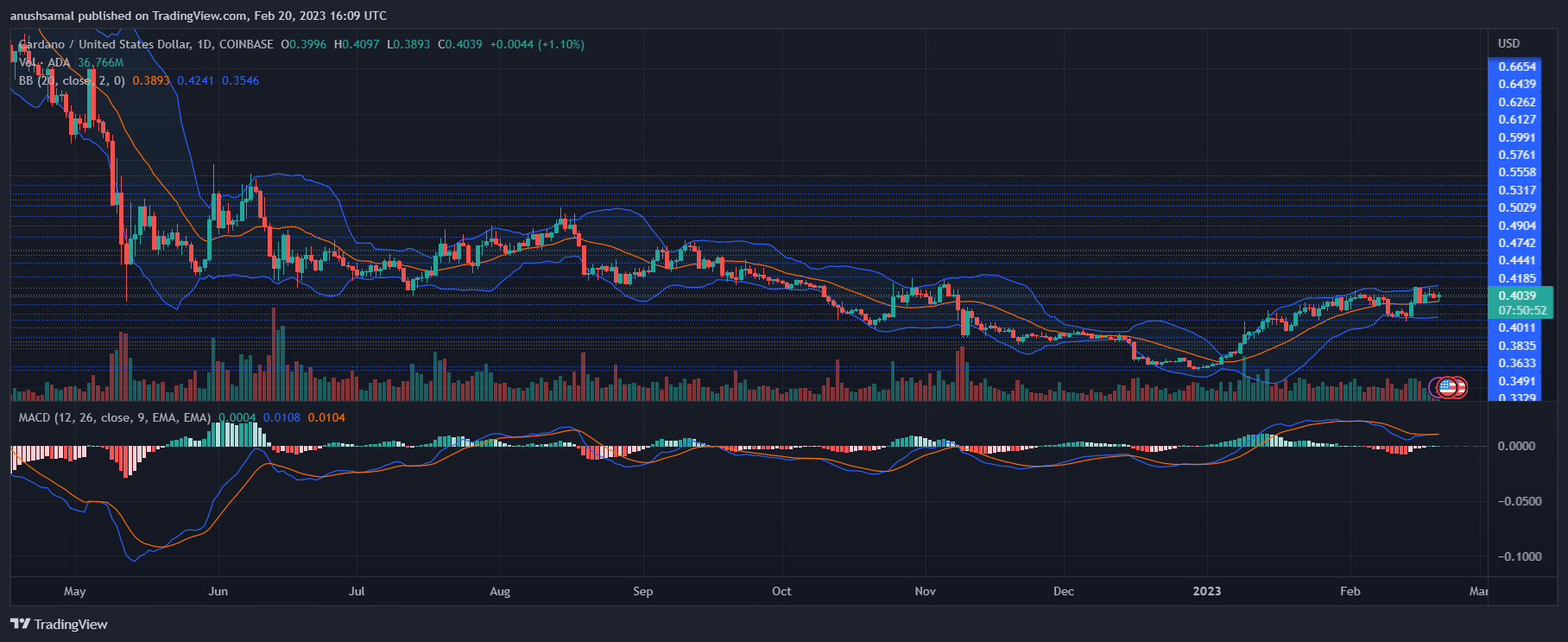The width and height of the screenshot is (1568, 642).
Task: Click the 0.5761 price level label
Action: 1517,155
